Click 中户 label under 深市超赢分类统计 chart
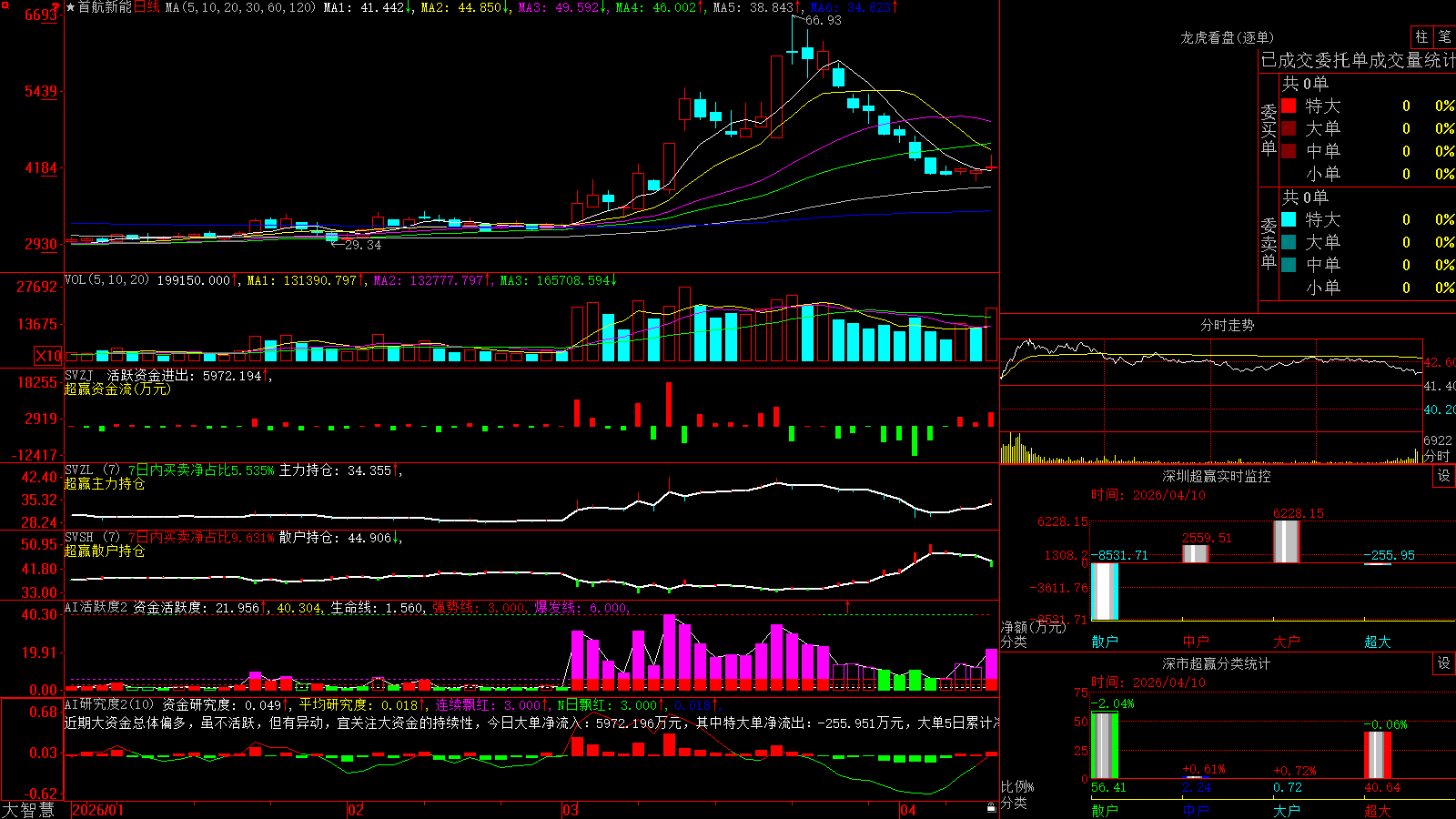The height and width of the screenshot is (819, 1456). coord(1196,811)
